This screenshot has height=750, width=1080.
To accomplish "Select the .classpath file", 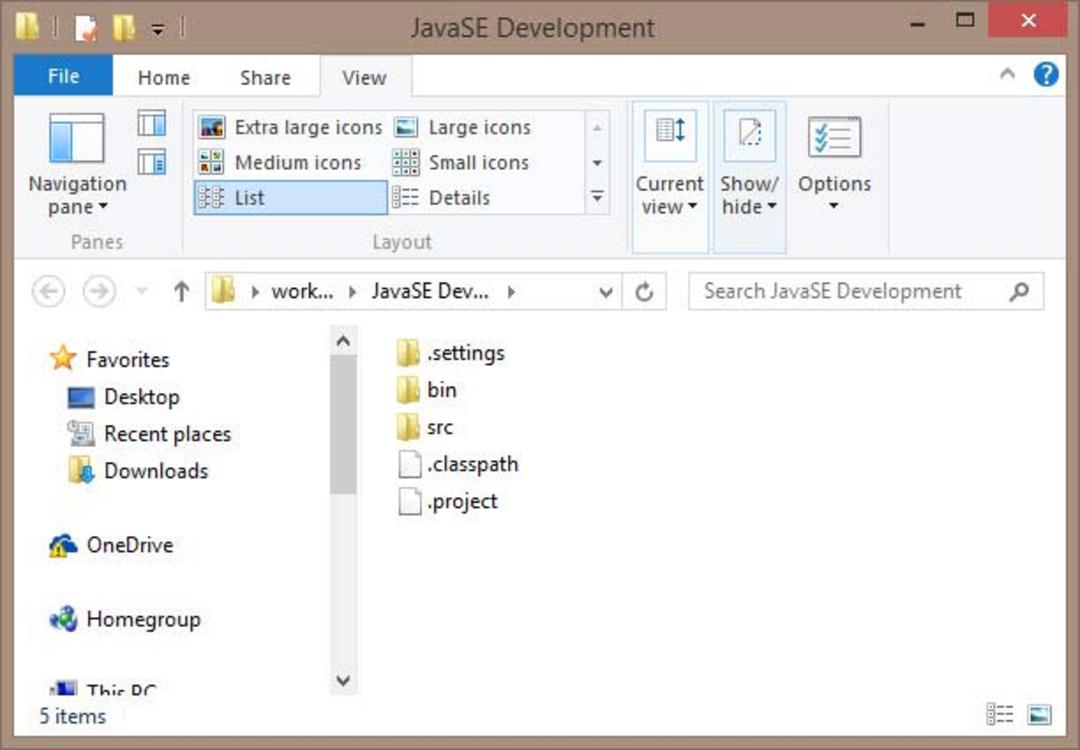I will [x=458, y=464].
